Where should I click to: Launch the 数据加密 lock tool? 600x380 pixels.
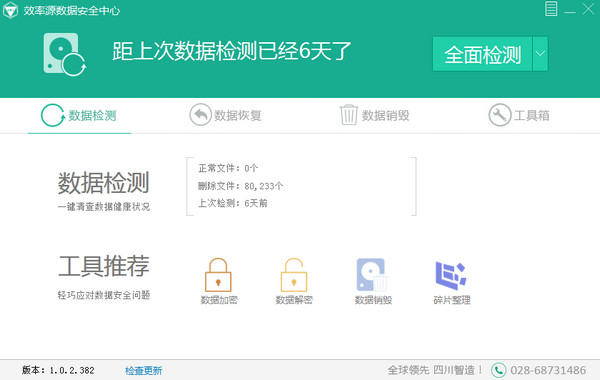coord(218,281)
